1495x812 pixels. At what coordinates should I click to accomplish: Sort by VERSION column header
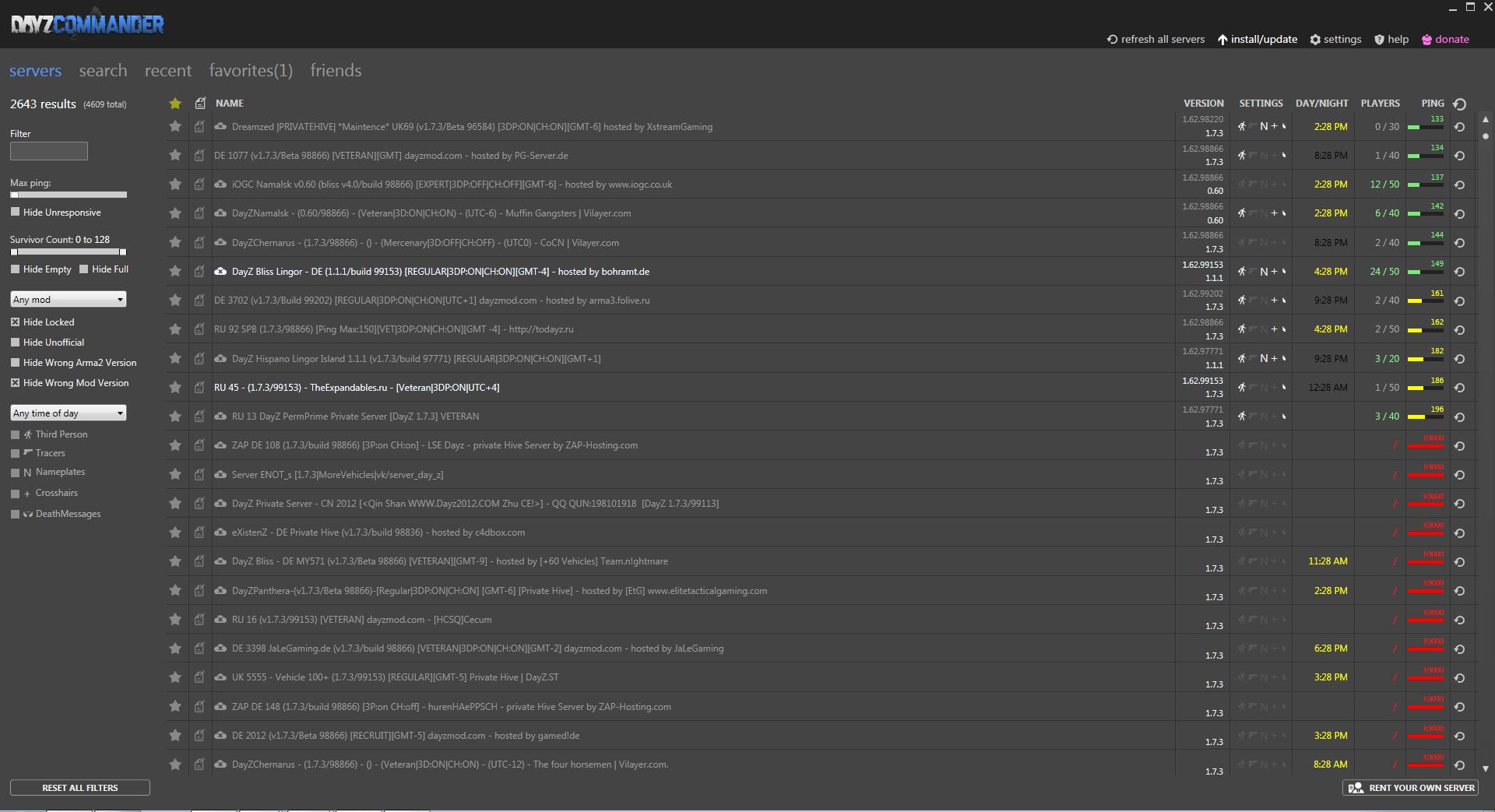pyautogui.click(x=1204, y=103)
